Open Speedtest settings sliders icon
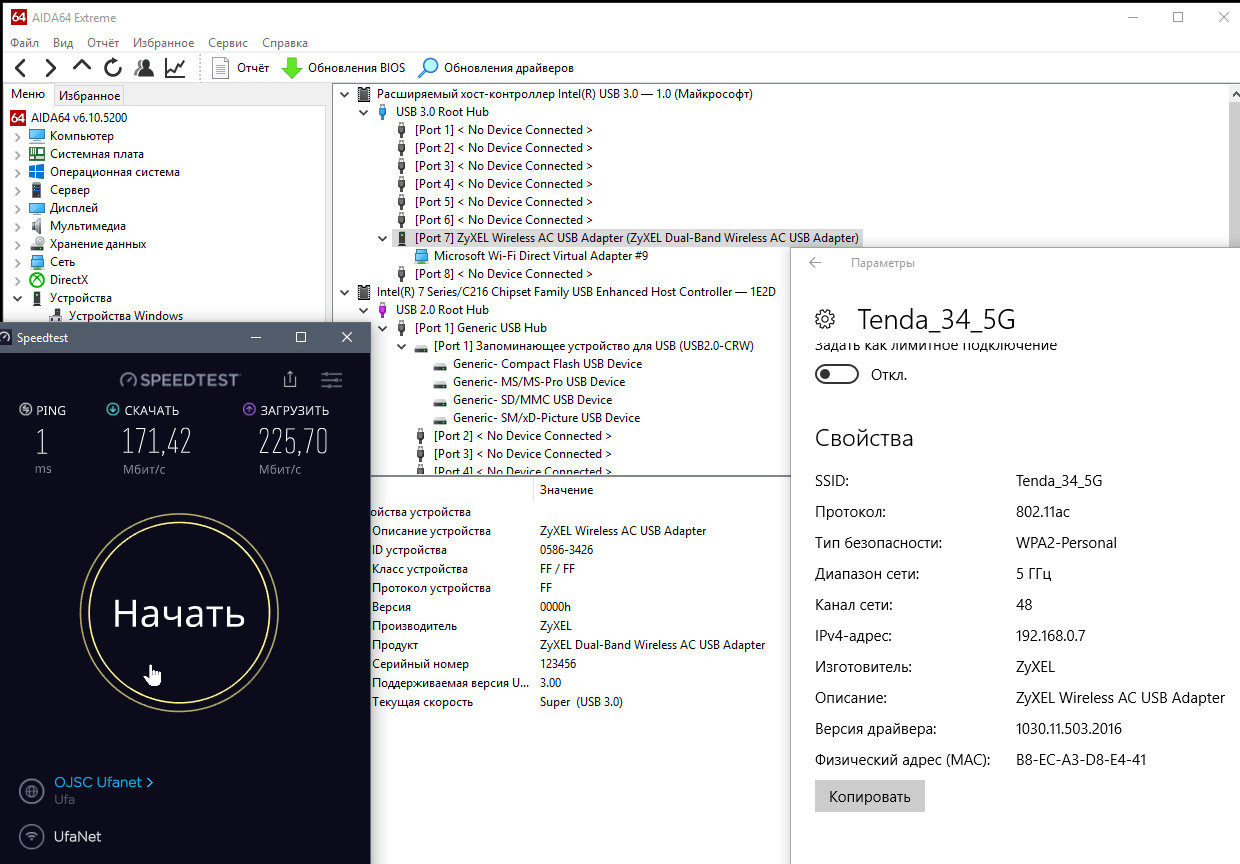This screenshot has height=864, width=1240. pos(332,379)
